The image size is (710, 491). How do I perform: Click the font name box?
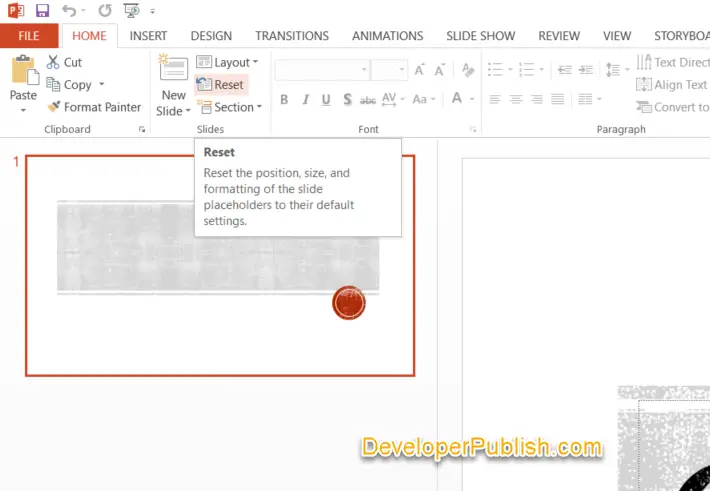tap(322, 70)
